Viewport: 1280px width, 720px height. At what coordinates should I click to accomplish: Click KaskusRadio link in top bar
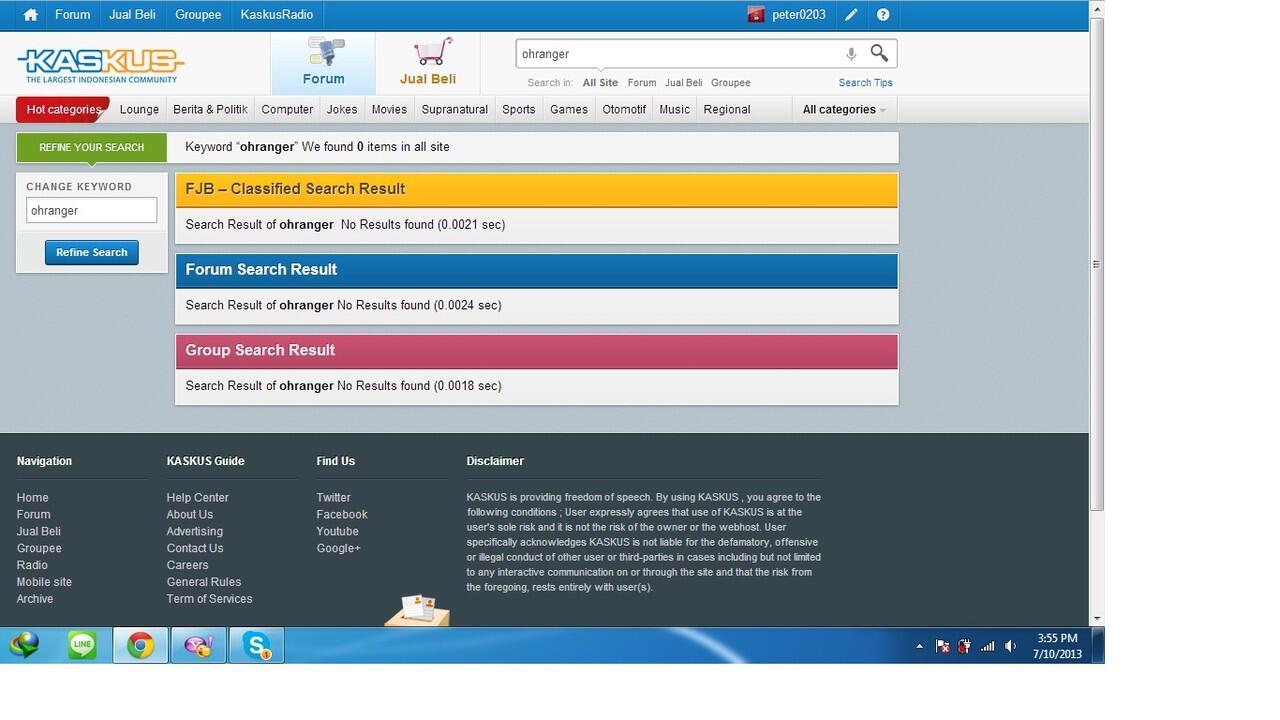pos(277,15)
